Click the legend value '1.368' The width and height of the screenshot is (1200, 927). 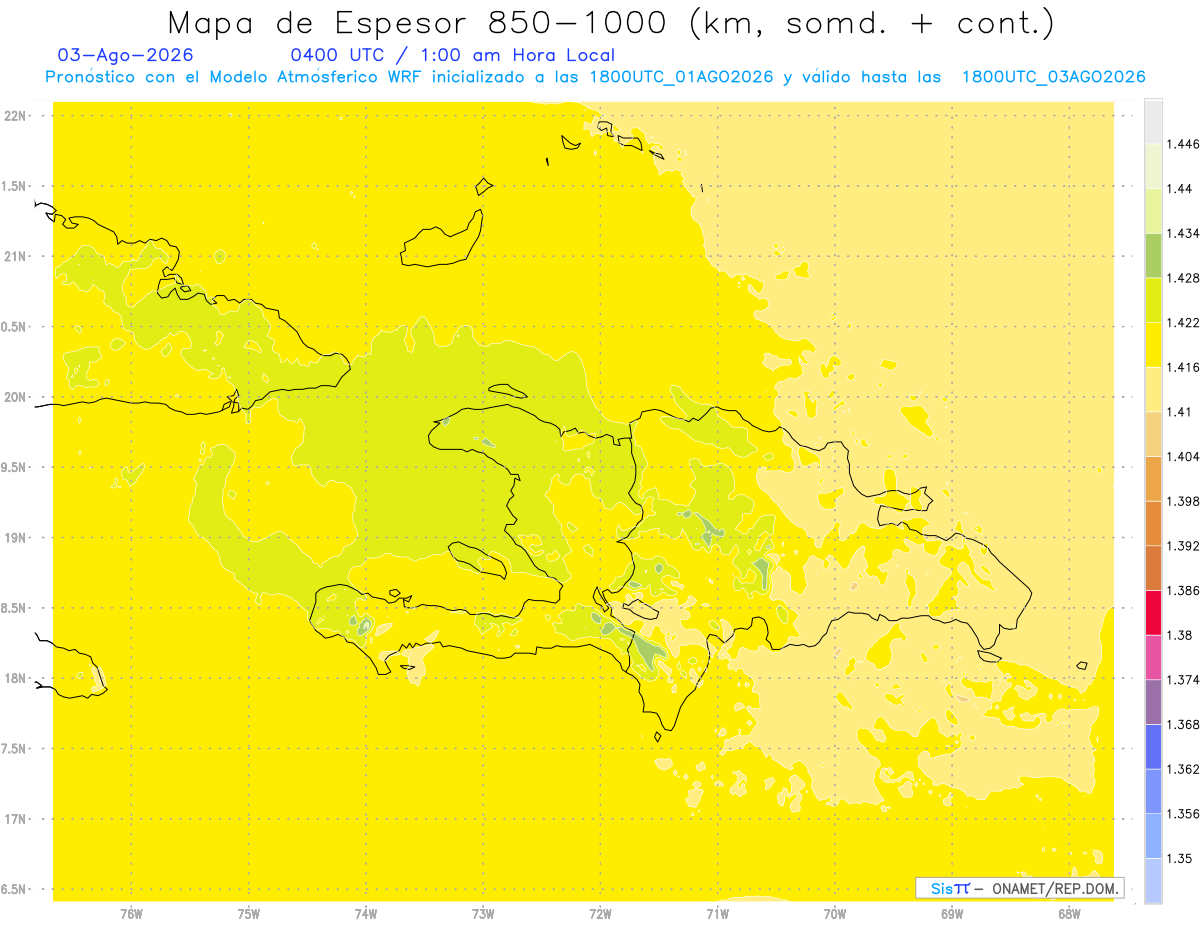coord(1182,724)
